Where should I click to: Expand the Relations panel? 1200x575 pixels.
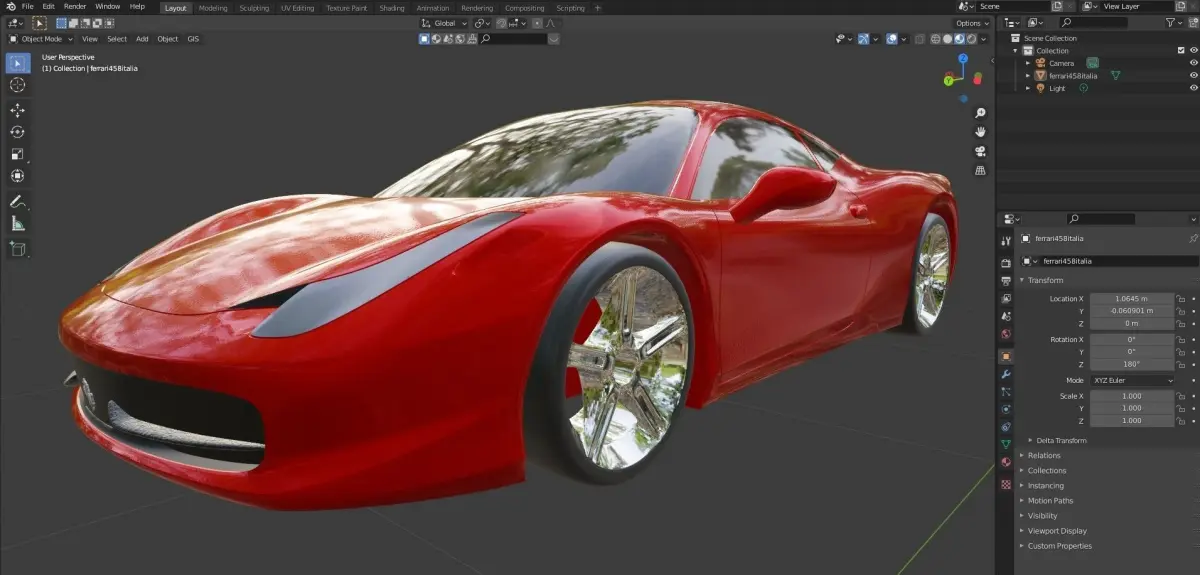coord(1043,455)
